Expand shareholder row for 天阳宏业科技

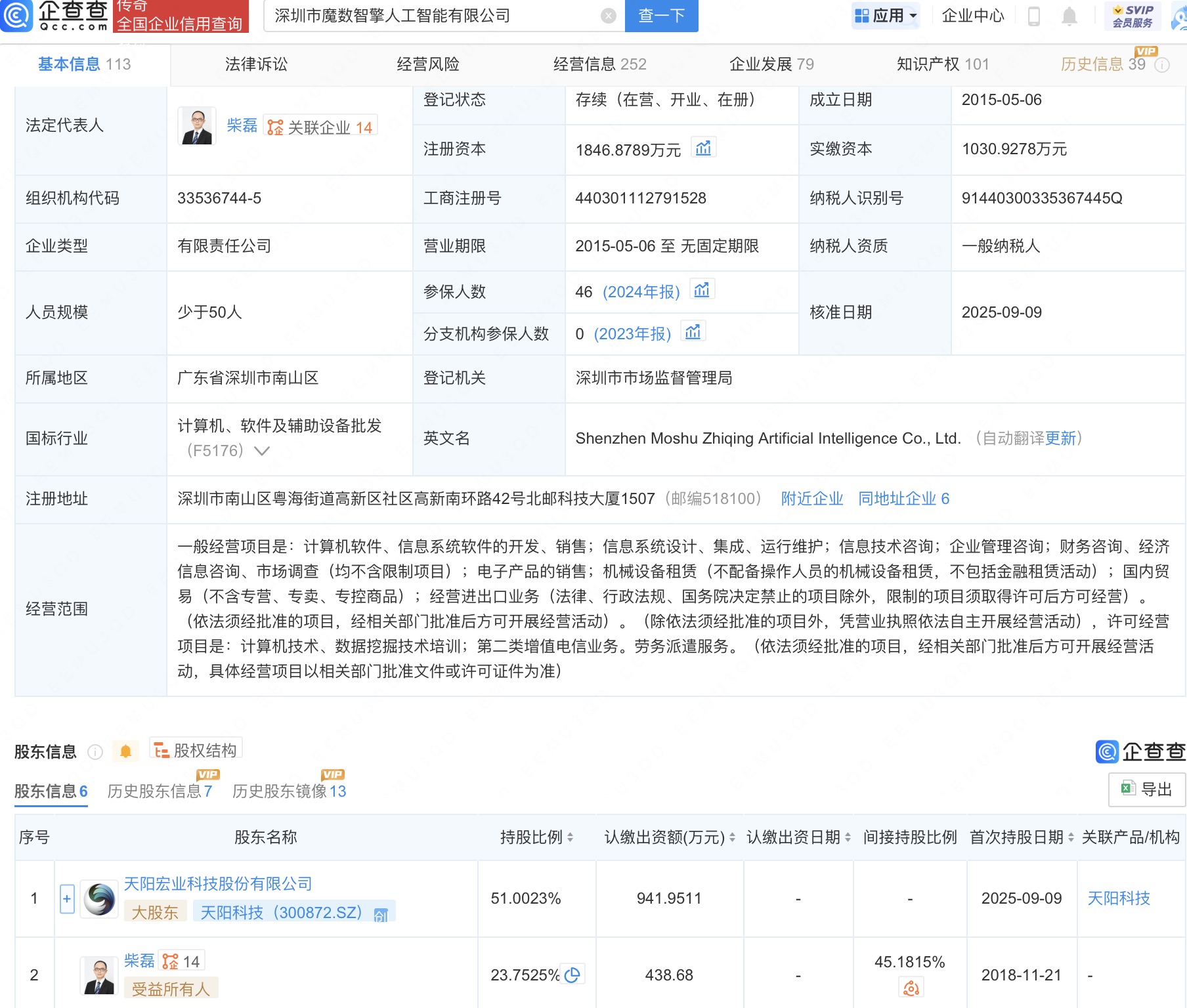coord(67,898)
